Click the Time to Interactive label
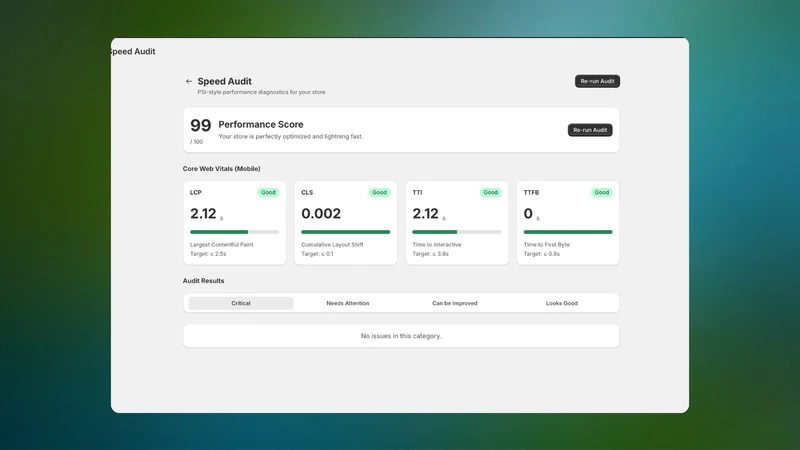800x450 pixels. [437, 245]
